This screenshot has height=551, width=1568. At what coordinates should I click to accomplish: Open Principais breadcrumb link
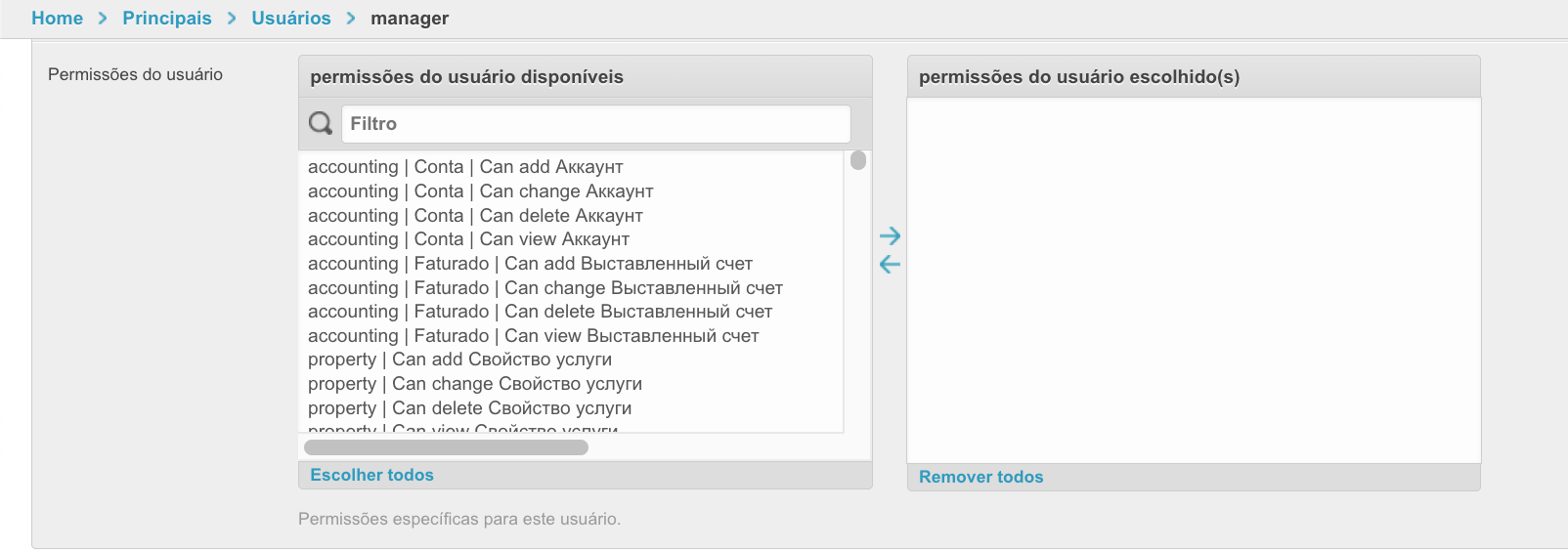click(x=167, y=18)
